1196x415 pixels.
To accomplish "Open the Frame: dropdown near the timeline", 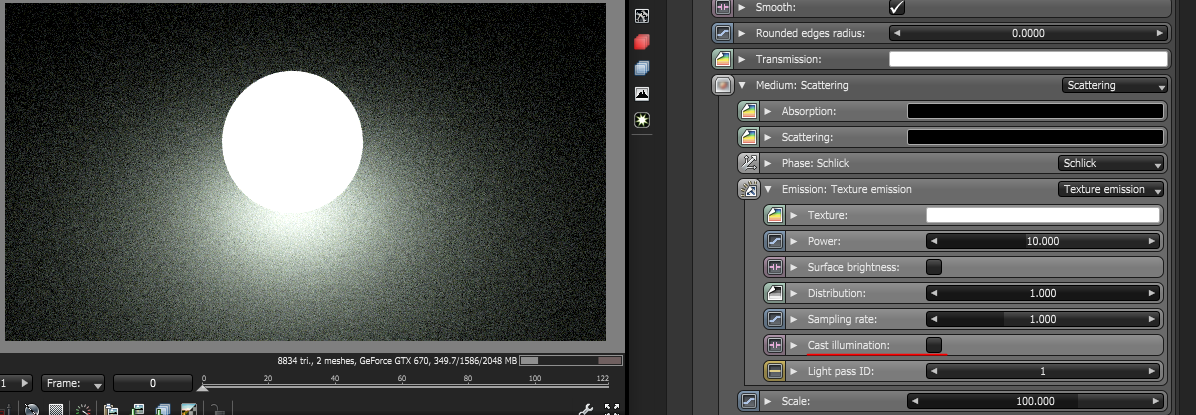I will click(x=73, y=383).
